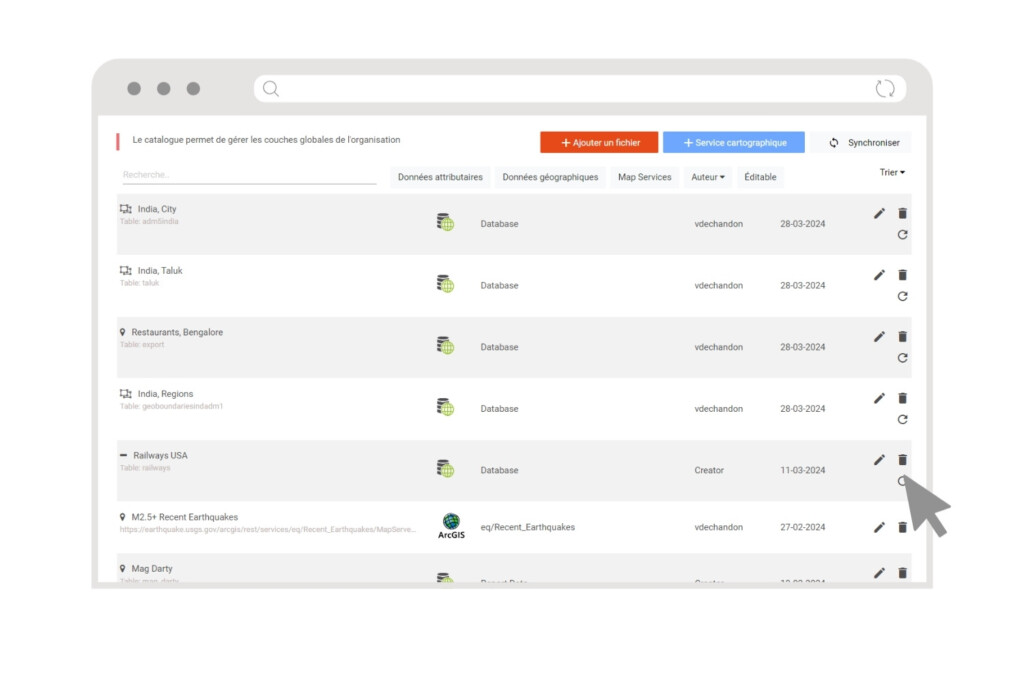This screenshot has height=683, width=1024.
Task: Click the browser reload icon in address bar
Action: (885, 89)
